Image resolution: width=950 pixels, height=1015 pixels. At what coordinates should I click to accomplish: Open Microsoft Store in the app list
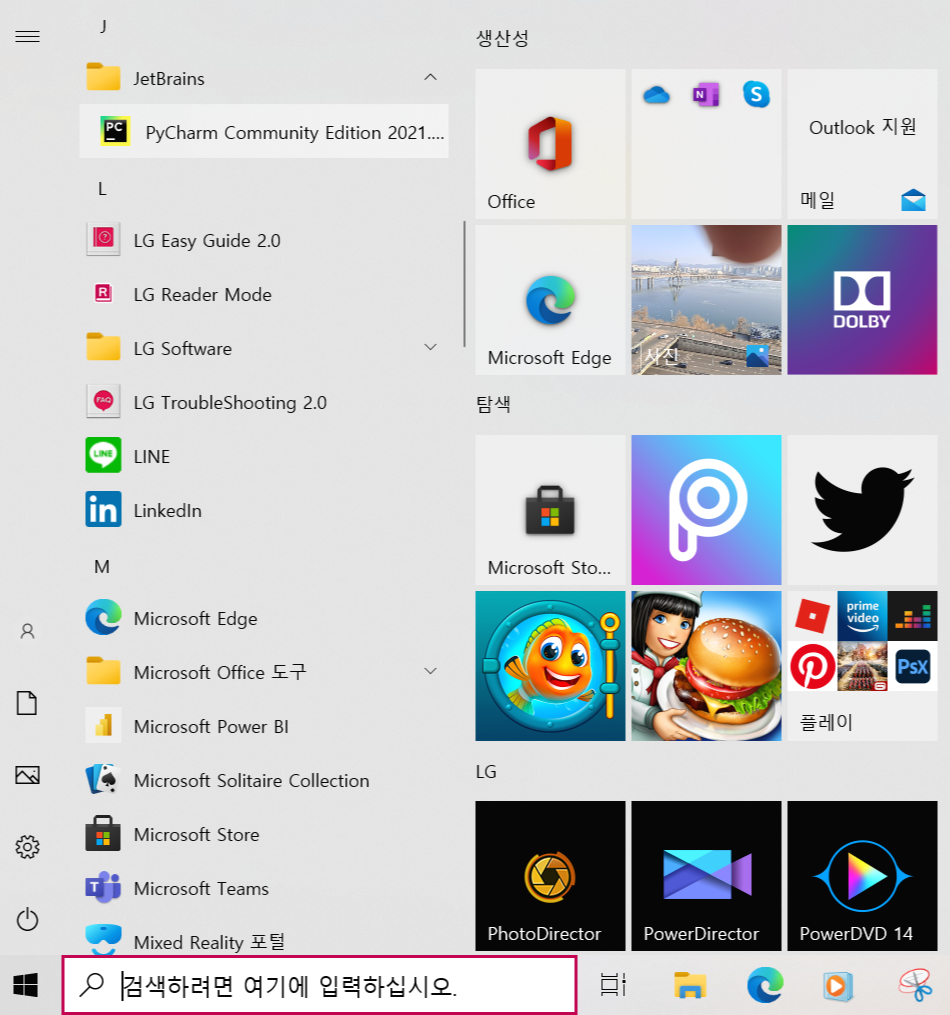(x=264, y=834)
